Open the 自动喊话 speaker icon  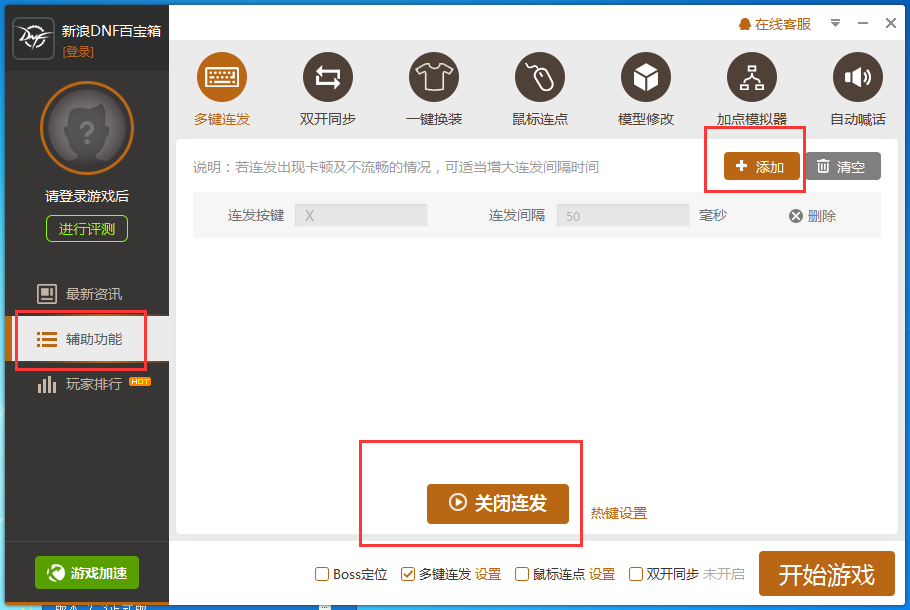tap(858, 77)
